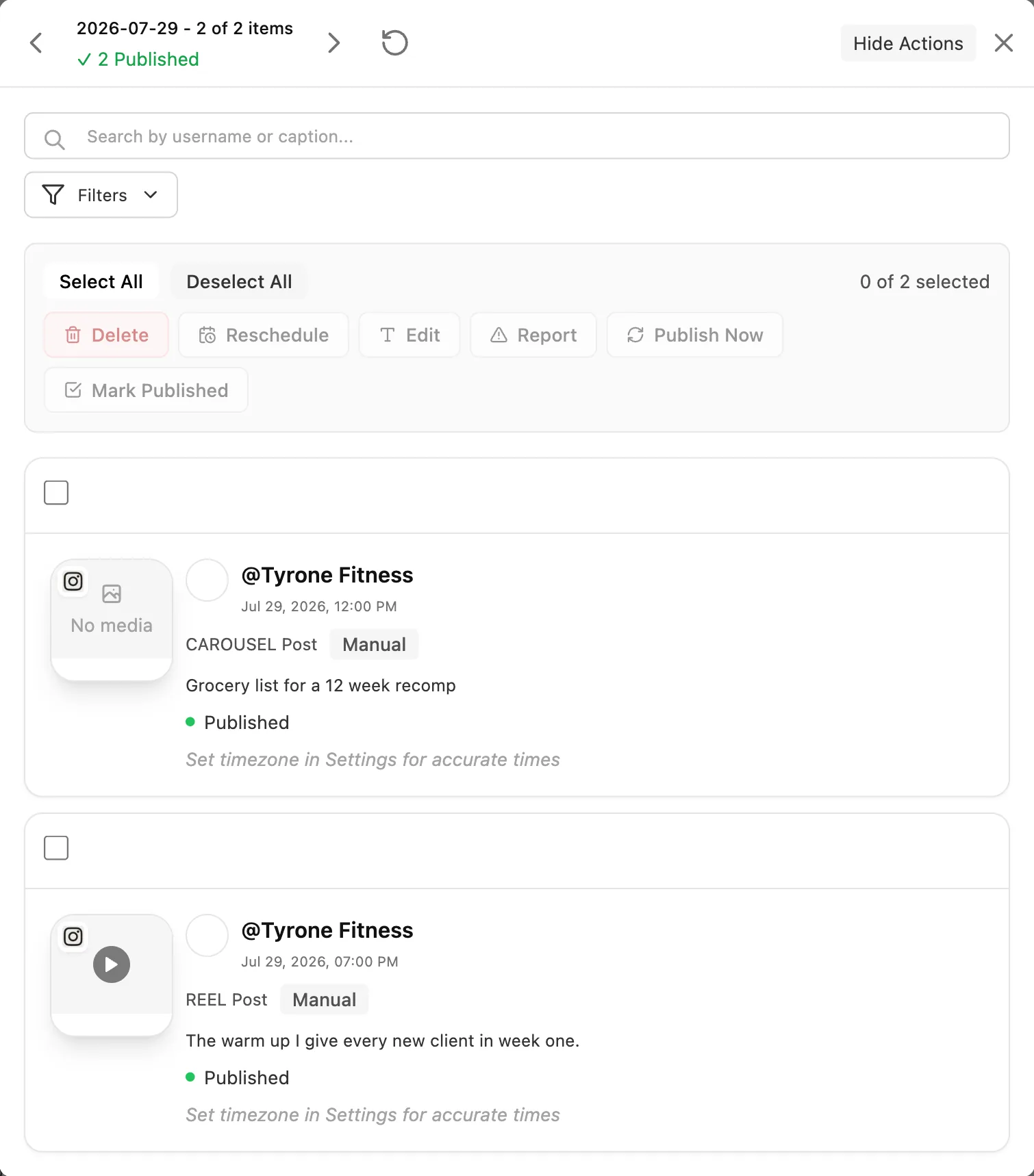Screen dimensions: 1034x1176
Task: Click the Edit button
Action: 409,335
